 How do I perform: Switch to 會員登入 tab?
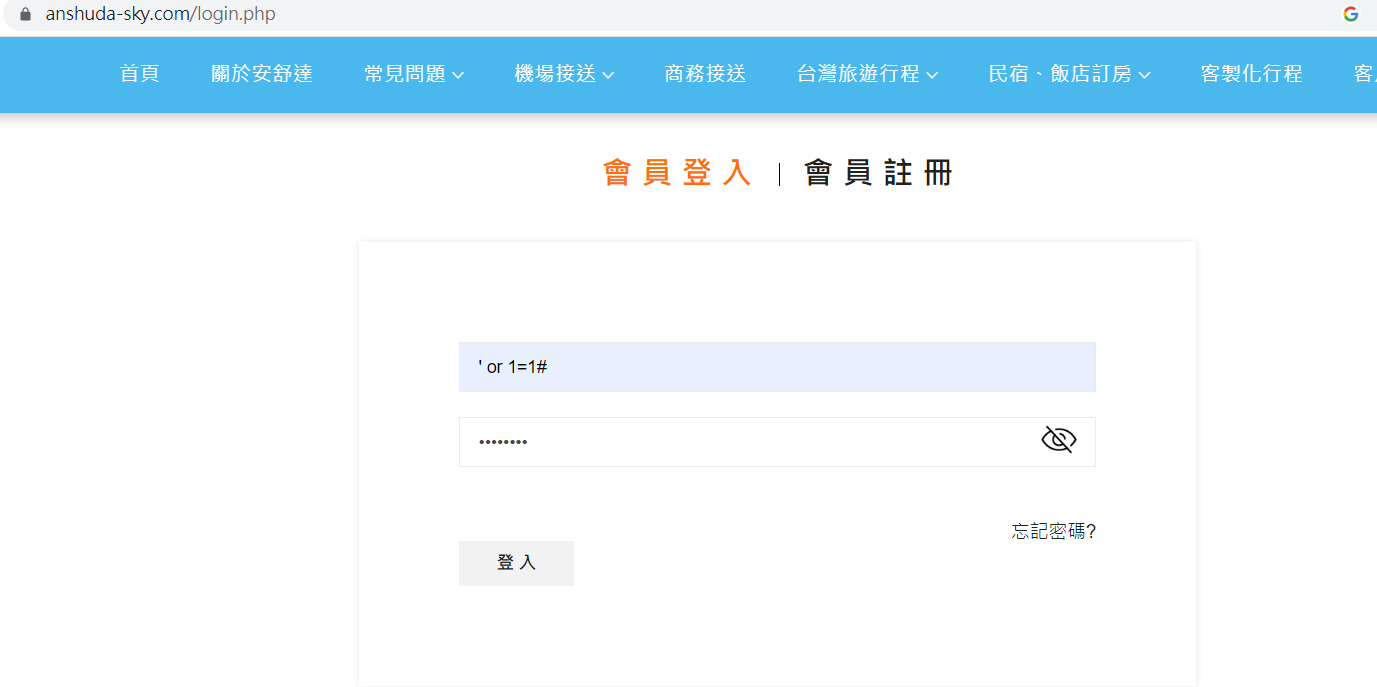click(x=677, y=173)
